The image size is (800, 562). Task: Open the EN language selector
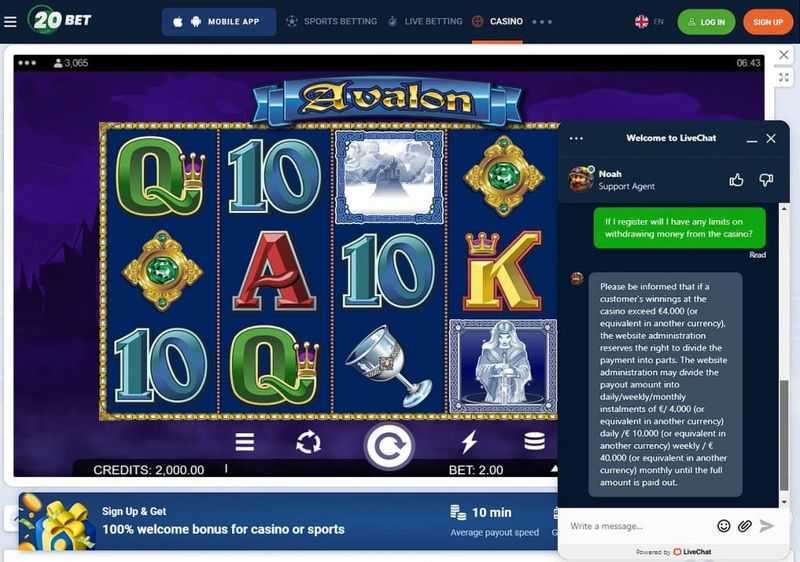tap(649, 21)
